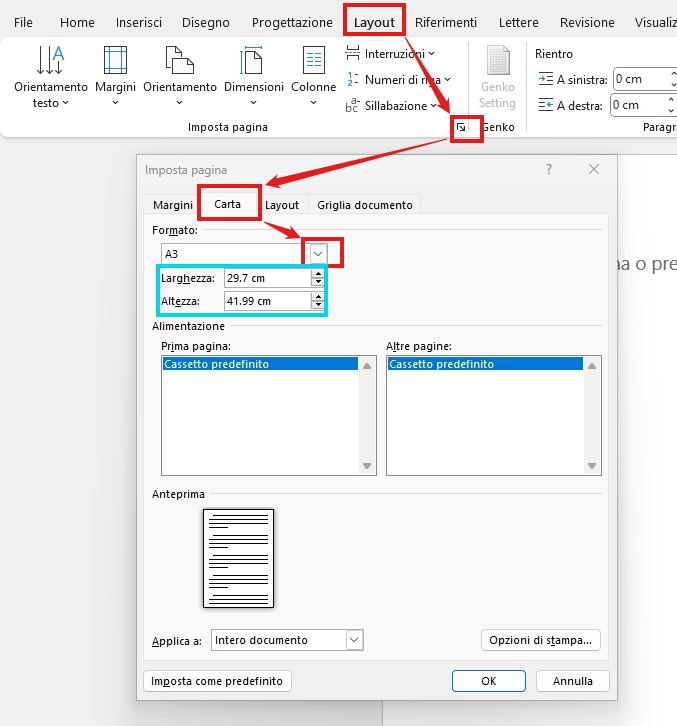Expand the Formato paper size dropdown
Screen dimensions: 677x726
[x=318, y=254]
